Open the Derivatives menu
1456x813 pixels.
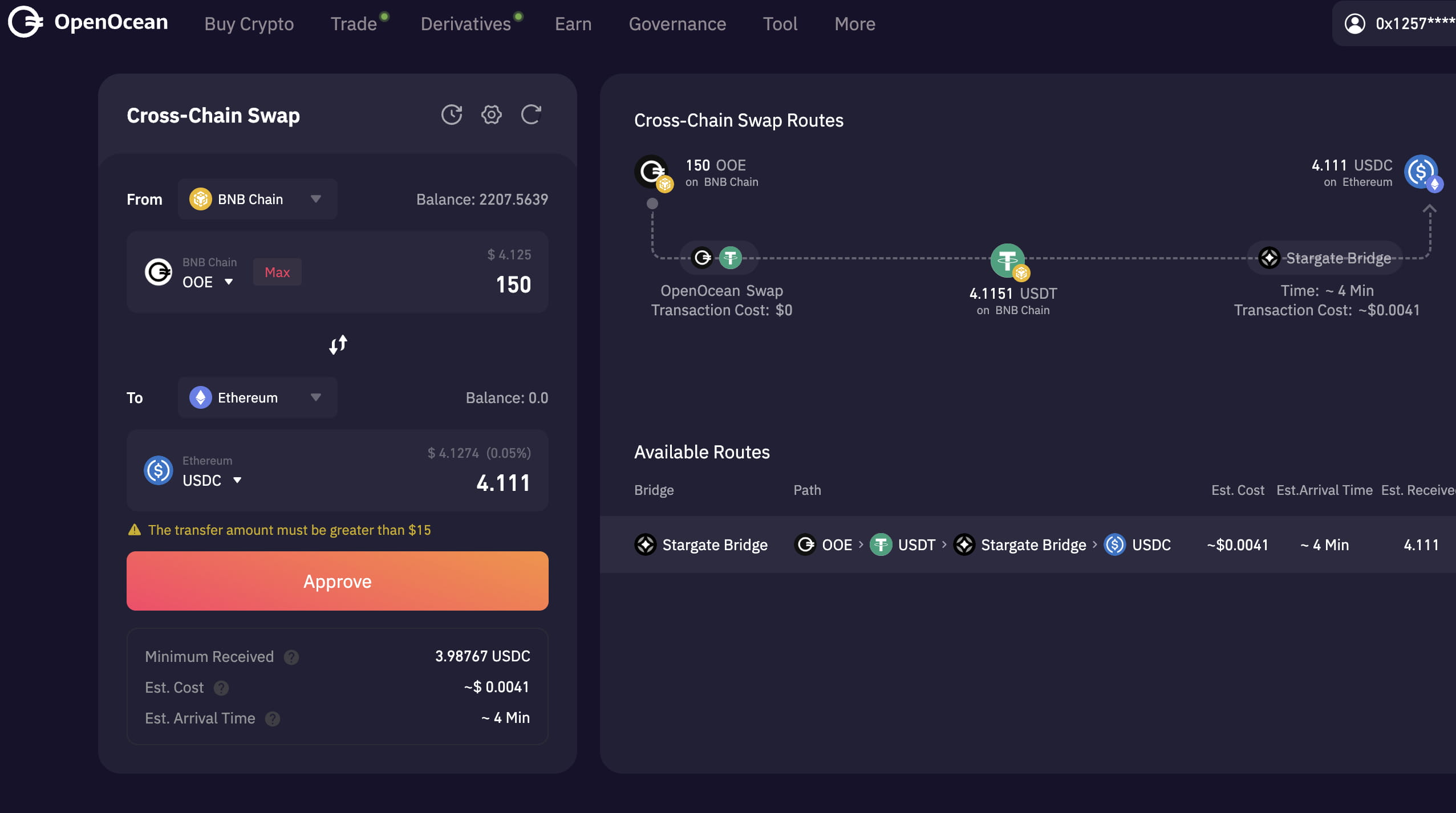pos(465,24)
